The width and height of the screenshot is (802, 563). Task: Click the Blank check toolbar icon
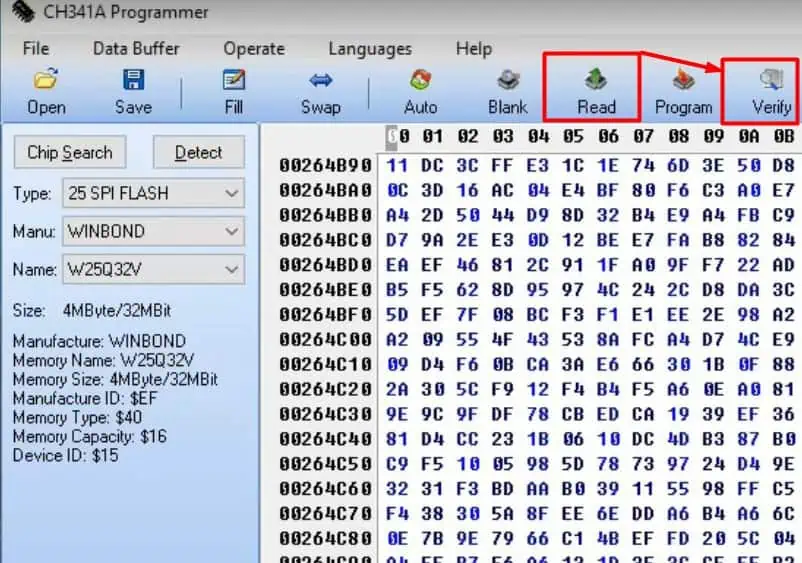[x=508, y=80]
